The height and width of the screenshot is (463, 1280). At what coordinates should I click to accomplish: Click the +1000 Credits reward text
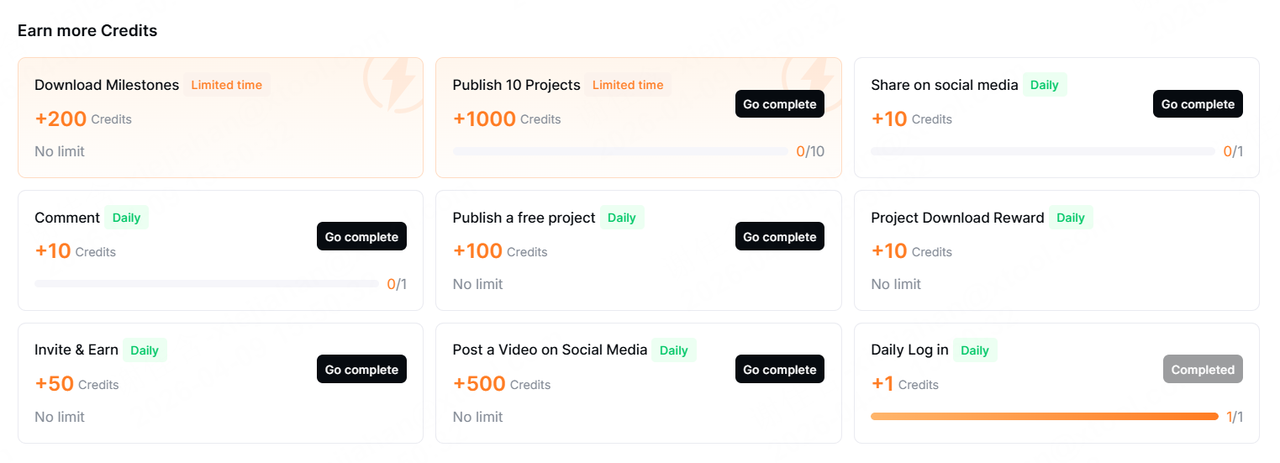(507, 119)
